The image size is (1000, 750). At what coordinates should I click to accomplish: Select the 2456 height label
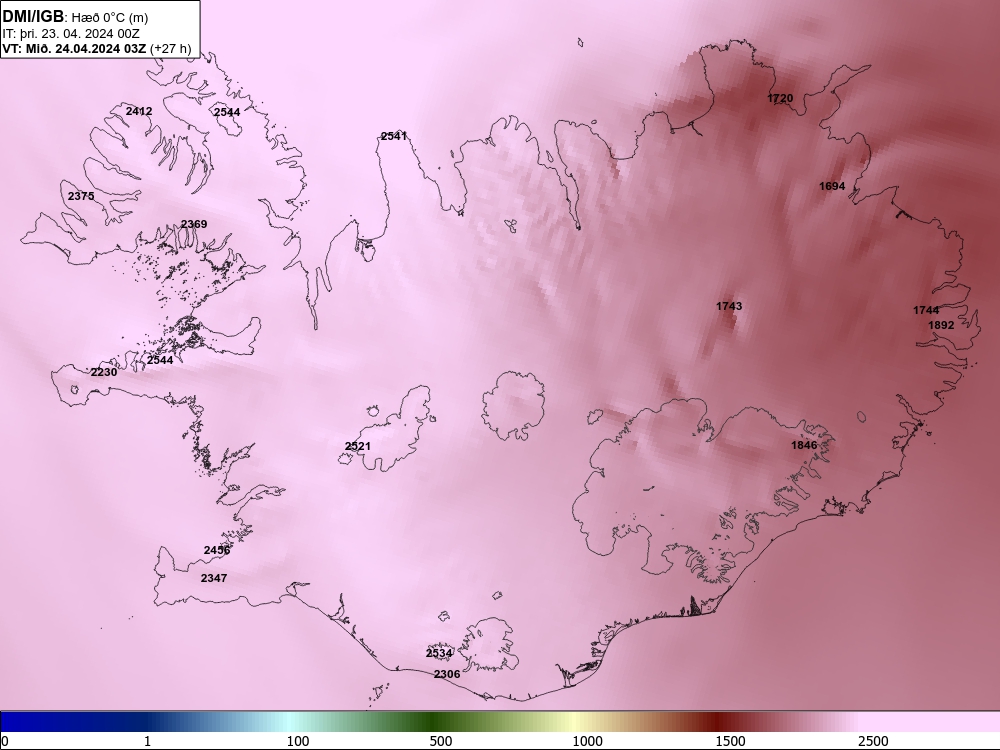pyautogui.click(x=217, y=550)
